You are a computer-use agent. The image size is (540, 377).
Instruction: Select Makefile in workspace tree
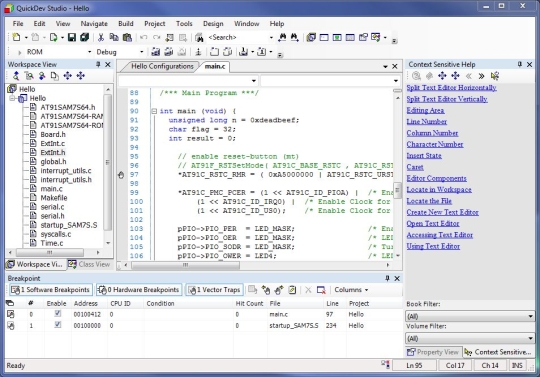coord(54,198)
